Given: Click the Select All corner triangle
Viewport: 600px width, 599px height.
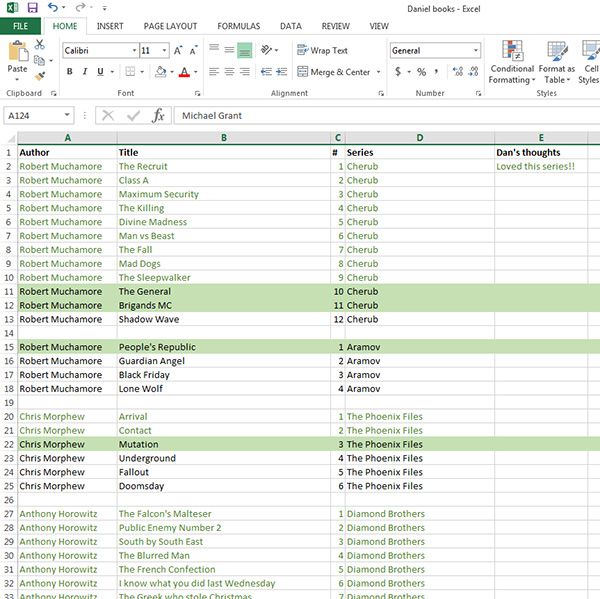Looking at the screenshot, I should (x=11, y=138).
